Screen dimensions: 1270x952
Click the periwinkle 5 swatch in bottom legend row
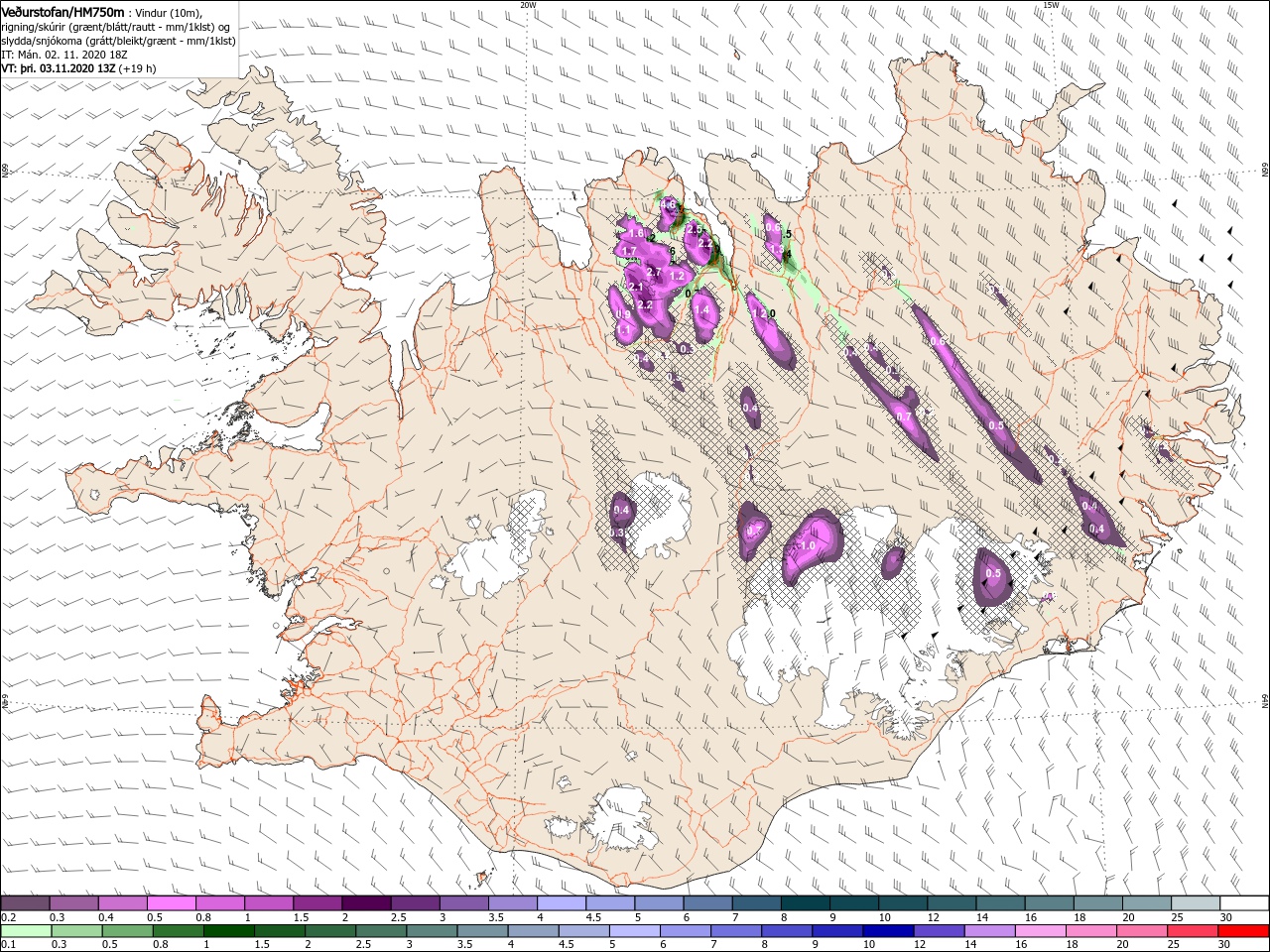[635, 931]
